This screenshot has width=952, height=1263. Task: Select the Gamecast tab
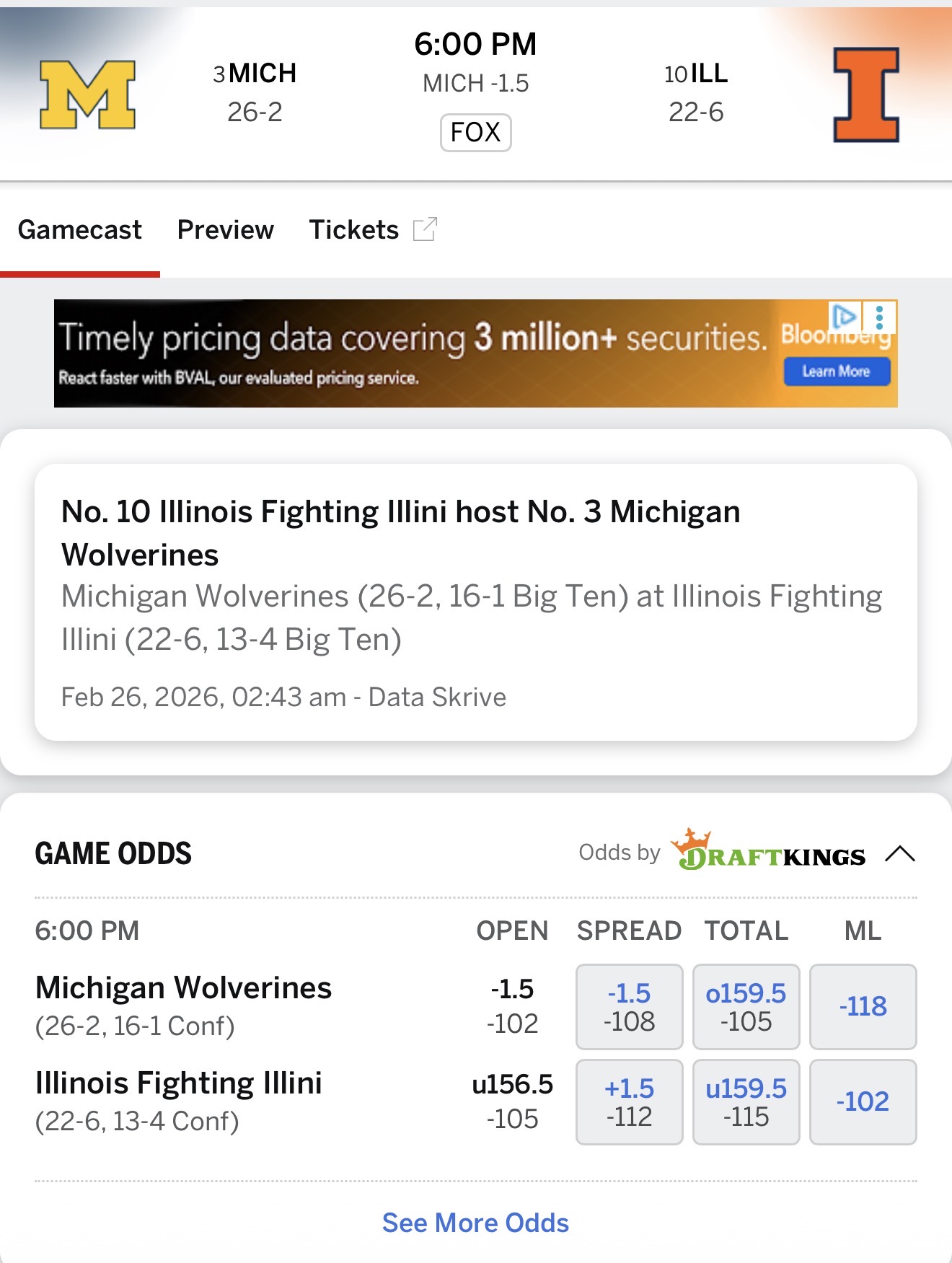click(79, 229)
